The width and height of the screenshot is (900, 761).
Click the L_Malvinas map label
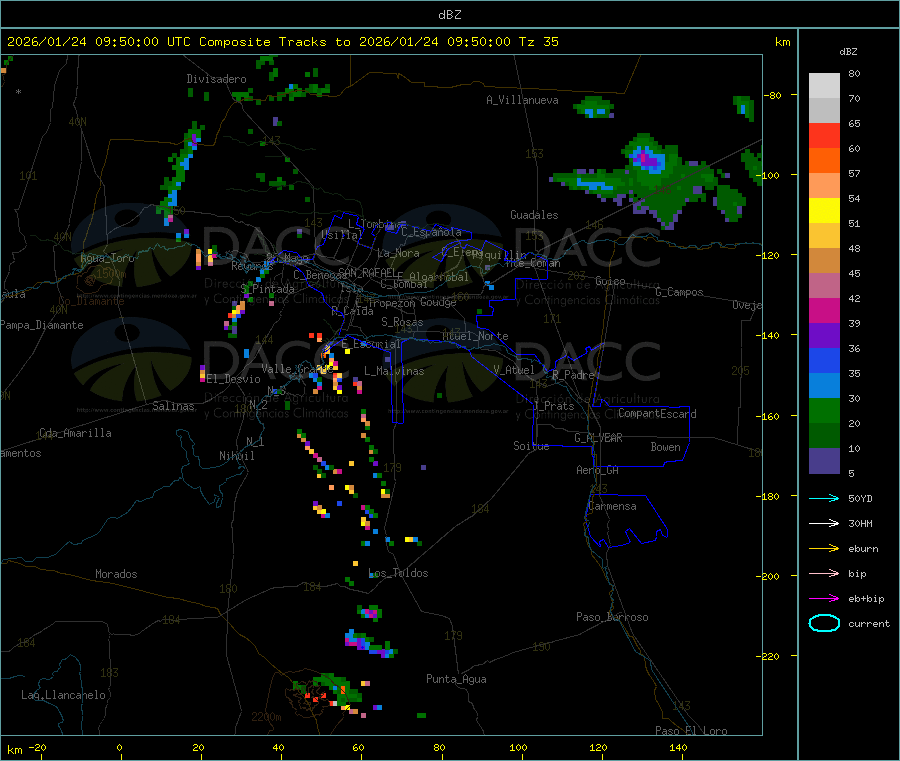click(394, 371)
